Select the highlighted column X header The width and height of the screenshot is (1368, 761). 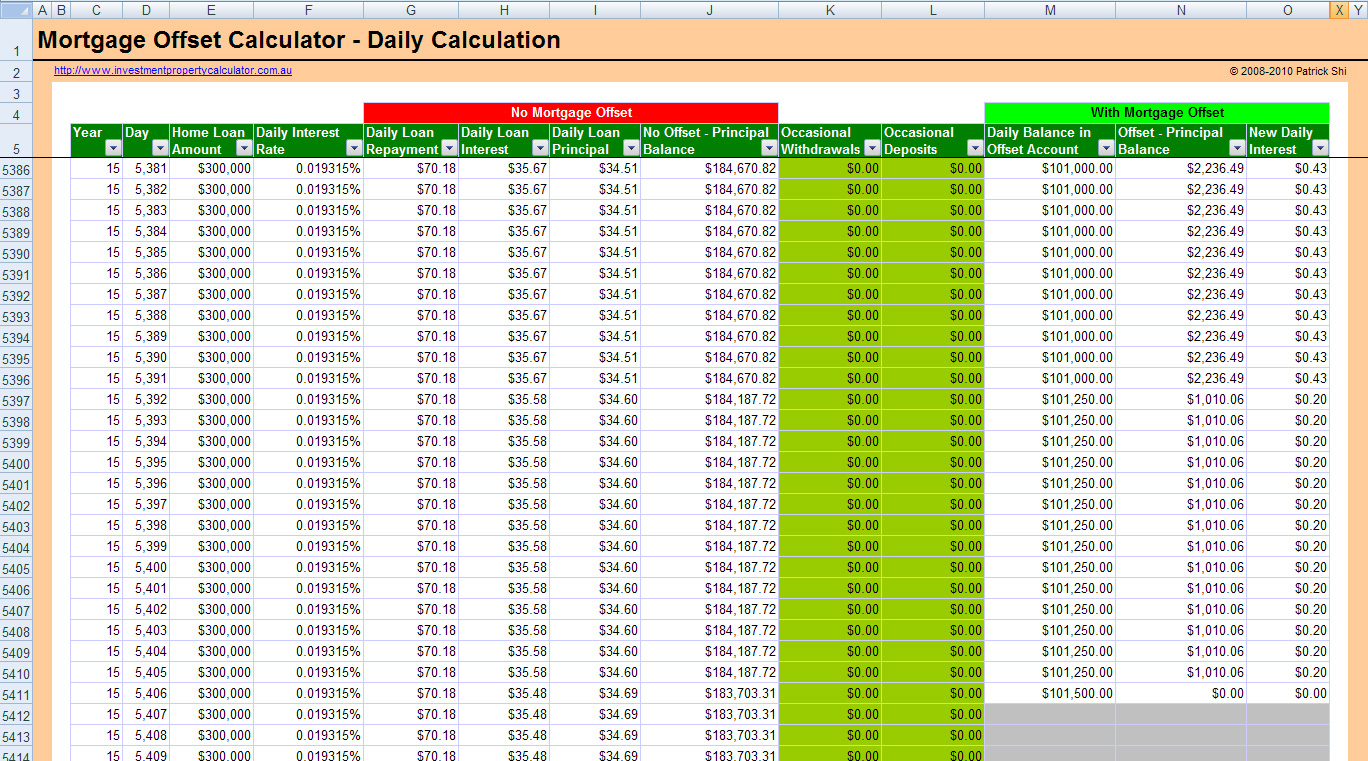pyautogui.click(x=1338, y=10)
